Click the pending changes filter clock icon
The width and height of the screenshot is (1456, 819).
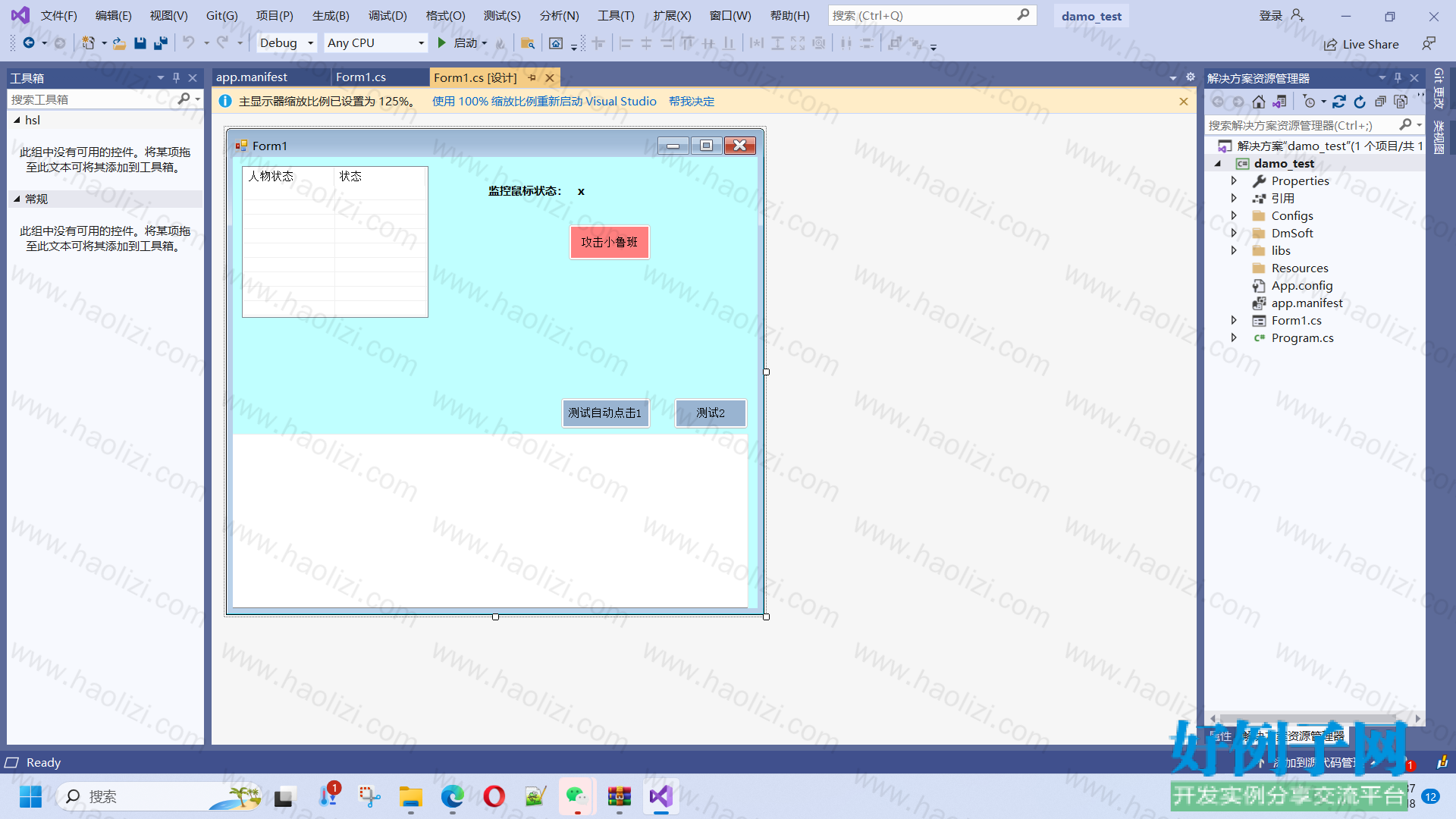(1309, 102)
